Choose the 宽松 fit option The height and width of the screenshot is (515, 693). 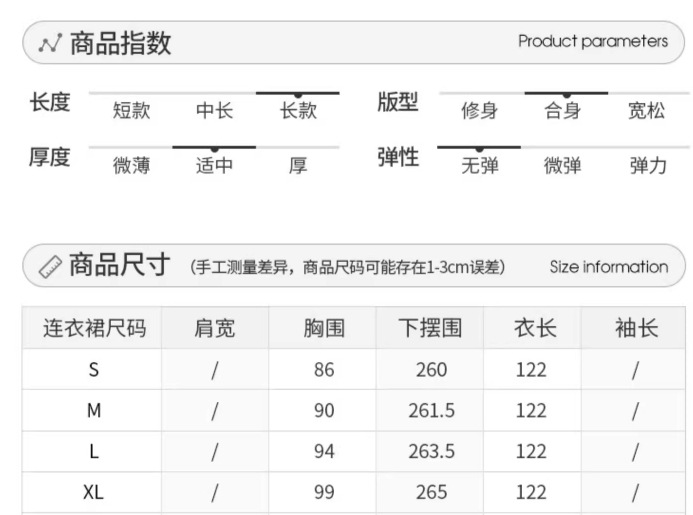pos(646,110)
